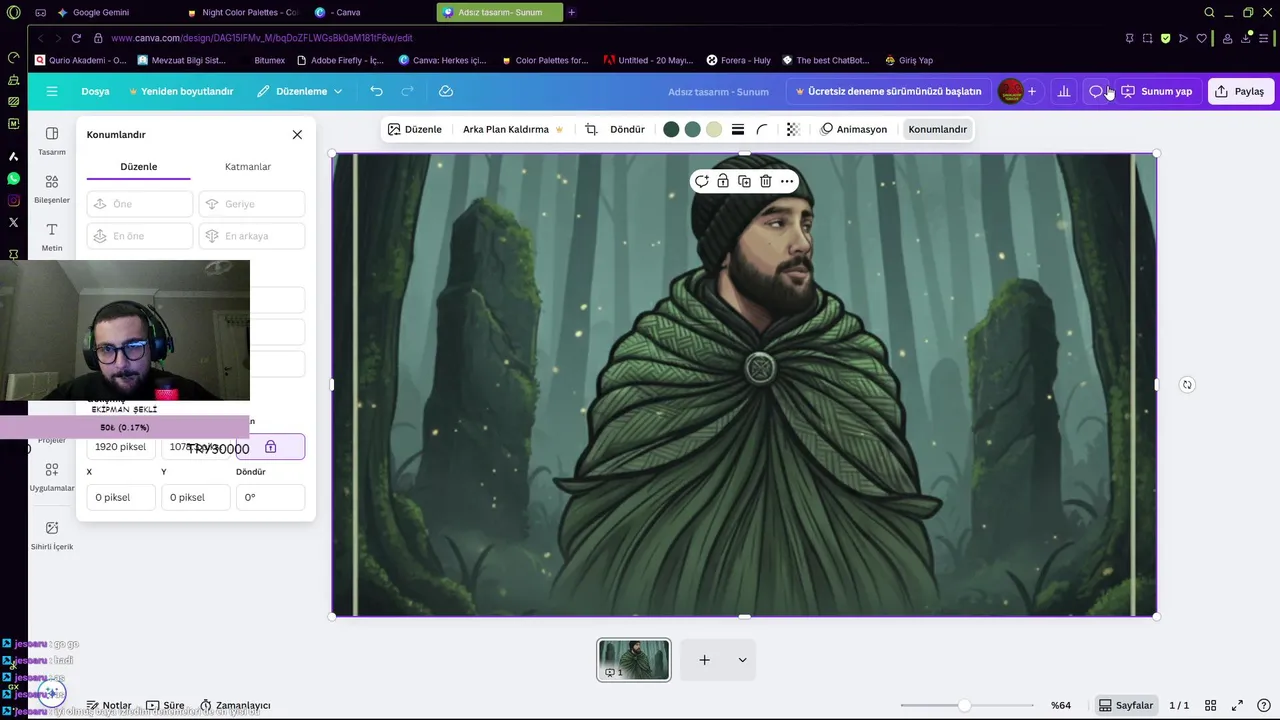This screenshot has height=720, width=1280.
Task: Click the rotate handle beside the canvas
Action: click(x=1187, y=385)
